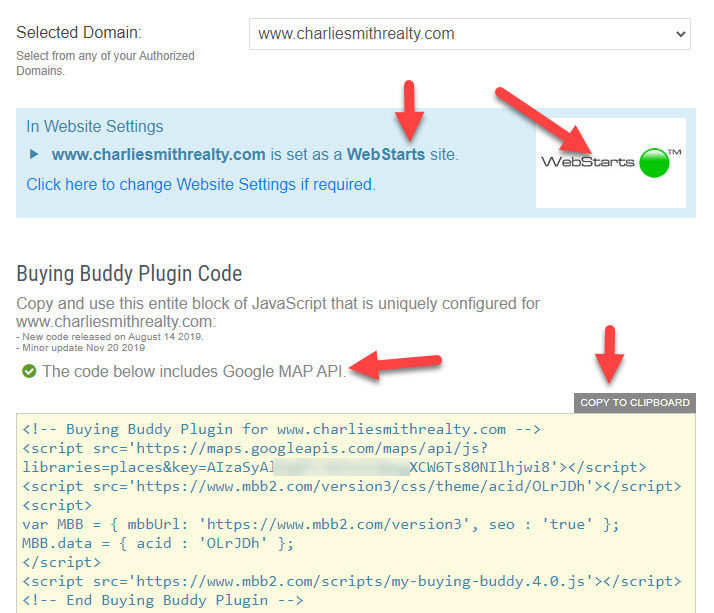Click the 'Buying Buddy Plugin Code' heading
This screenshot has height=613, width=714.
129,274
